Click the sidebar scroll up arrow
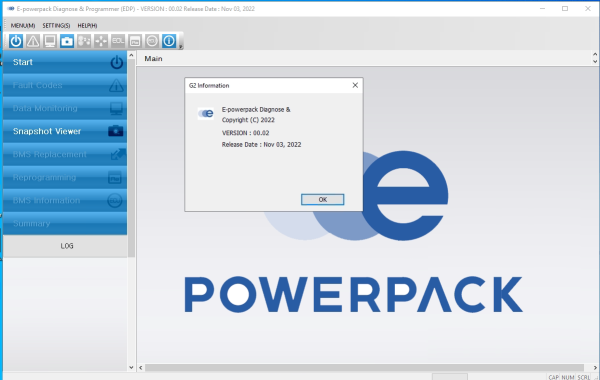 click(x=131, y=55)
